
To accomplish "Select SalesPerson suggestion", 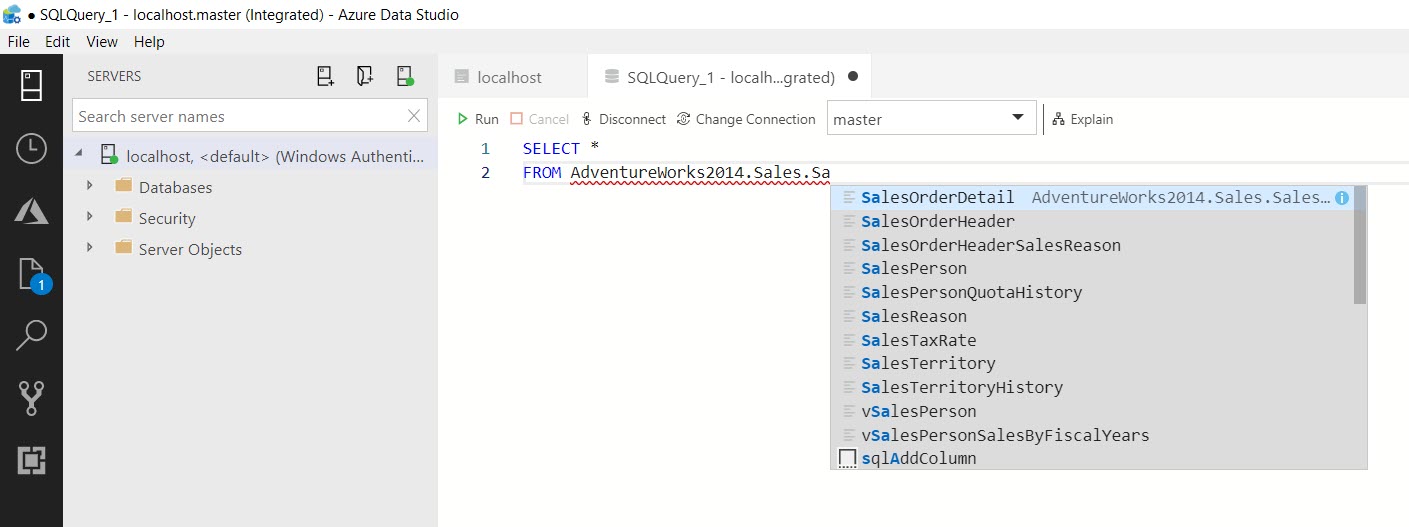I will [1091, 269].
